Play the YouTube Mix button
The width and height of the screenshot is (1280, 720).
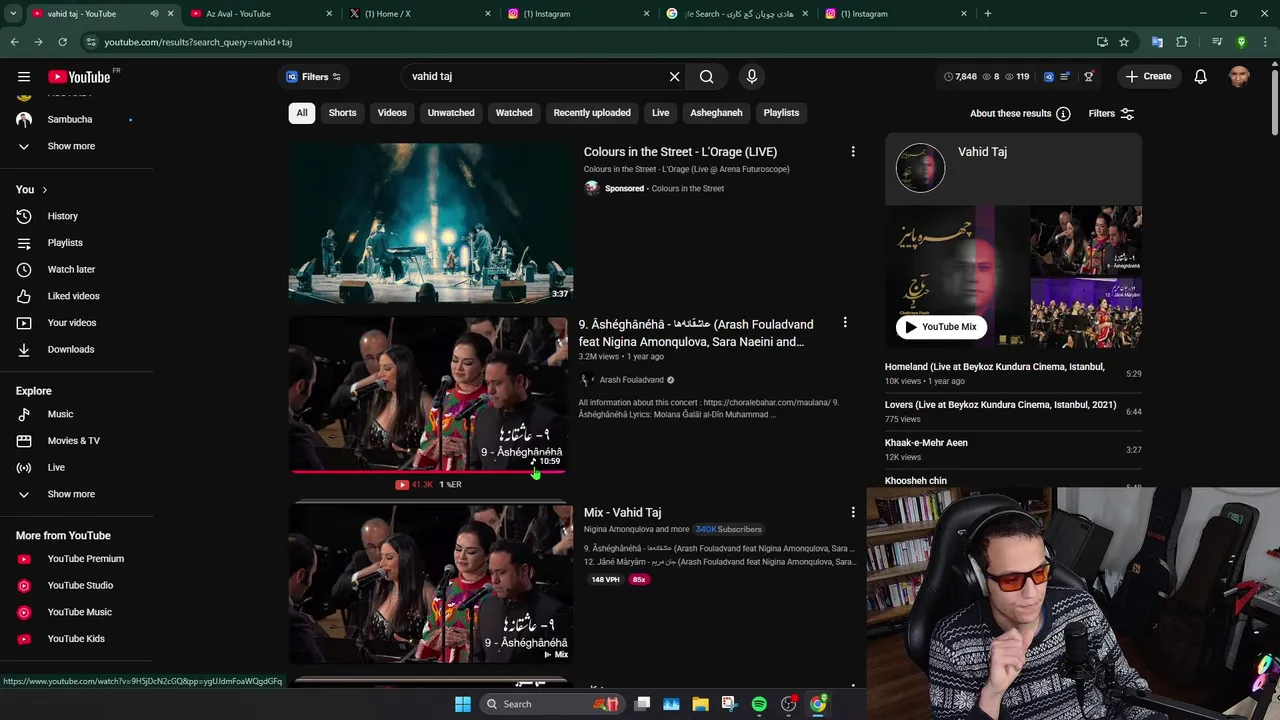(942, 327)
